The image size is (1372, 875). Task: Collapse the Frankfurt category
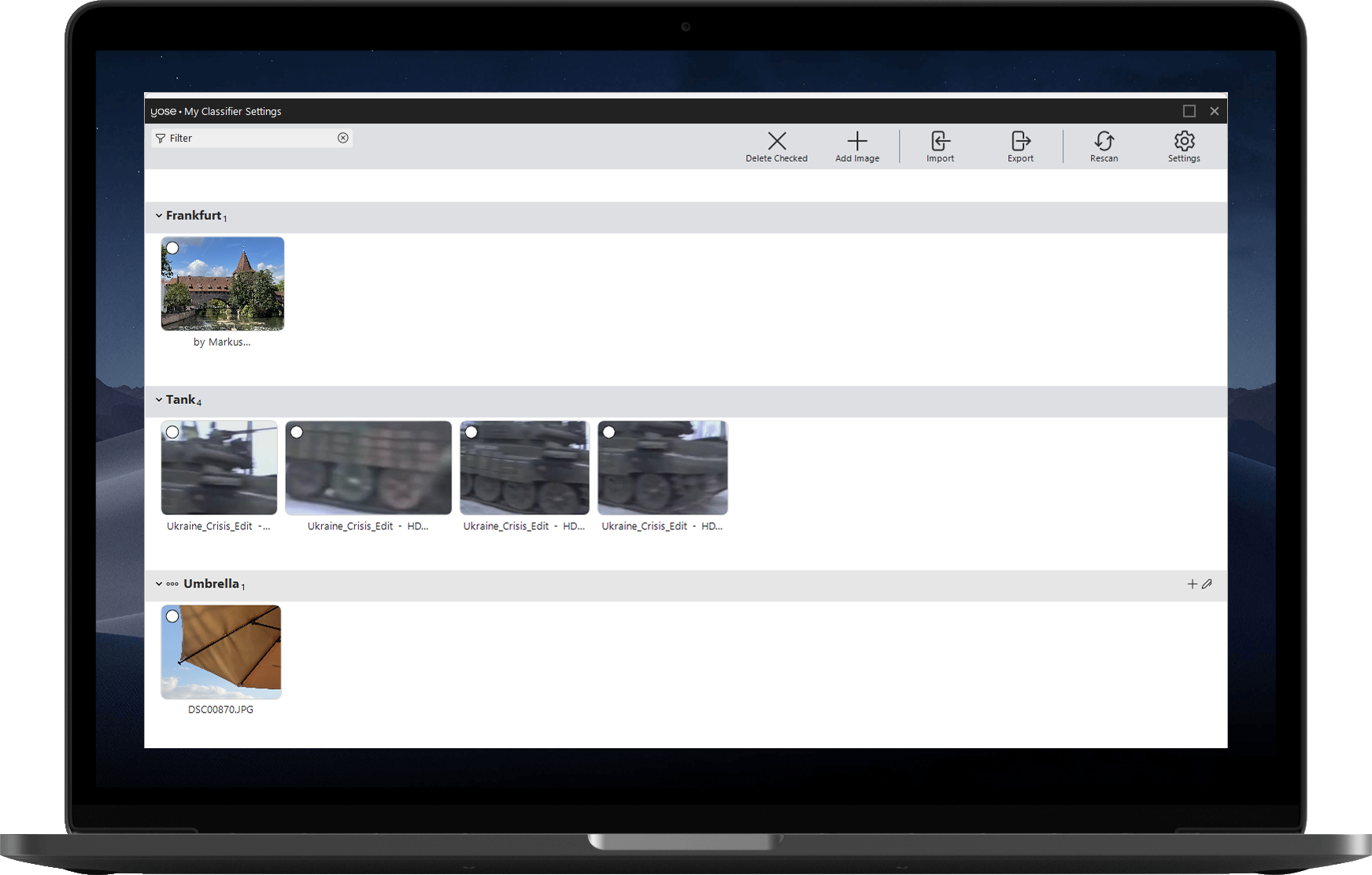[x=158, y=216]
